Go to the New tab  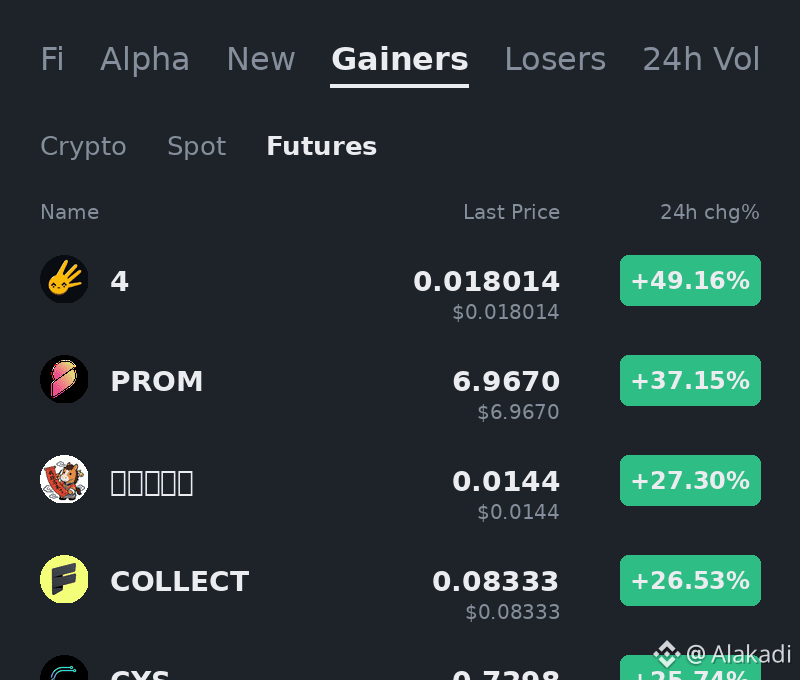click(x=261, y=59)
